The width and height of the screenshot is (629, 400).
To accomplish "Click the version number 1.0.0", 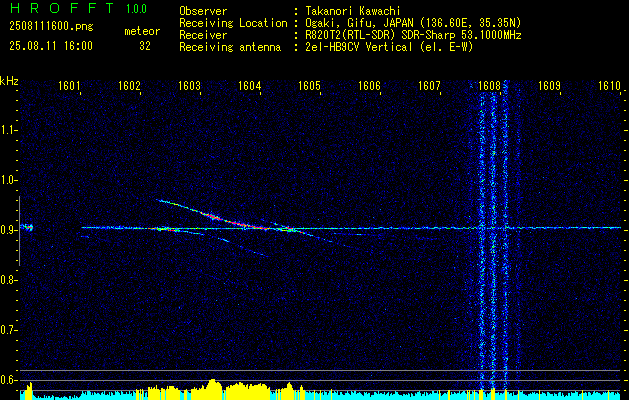I will (136, 9).
